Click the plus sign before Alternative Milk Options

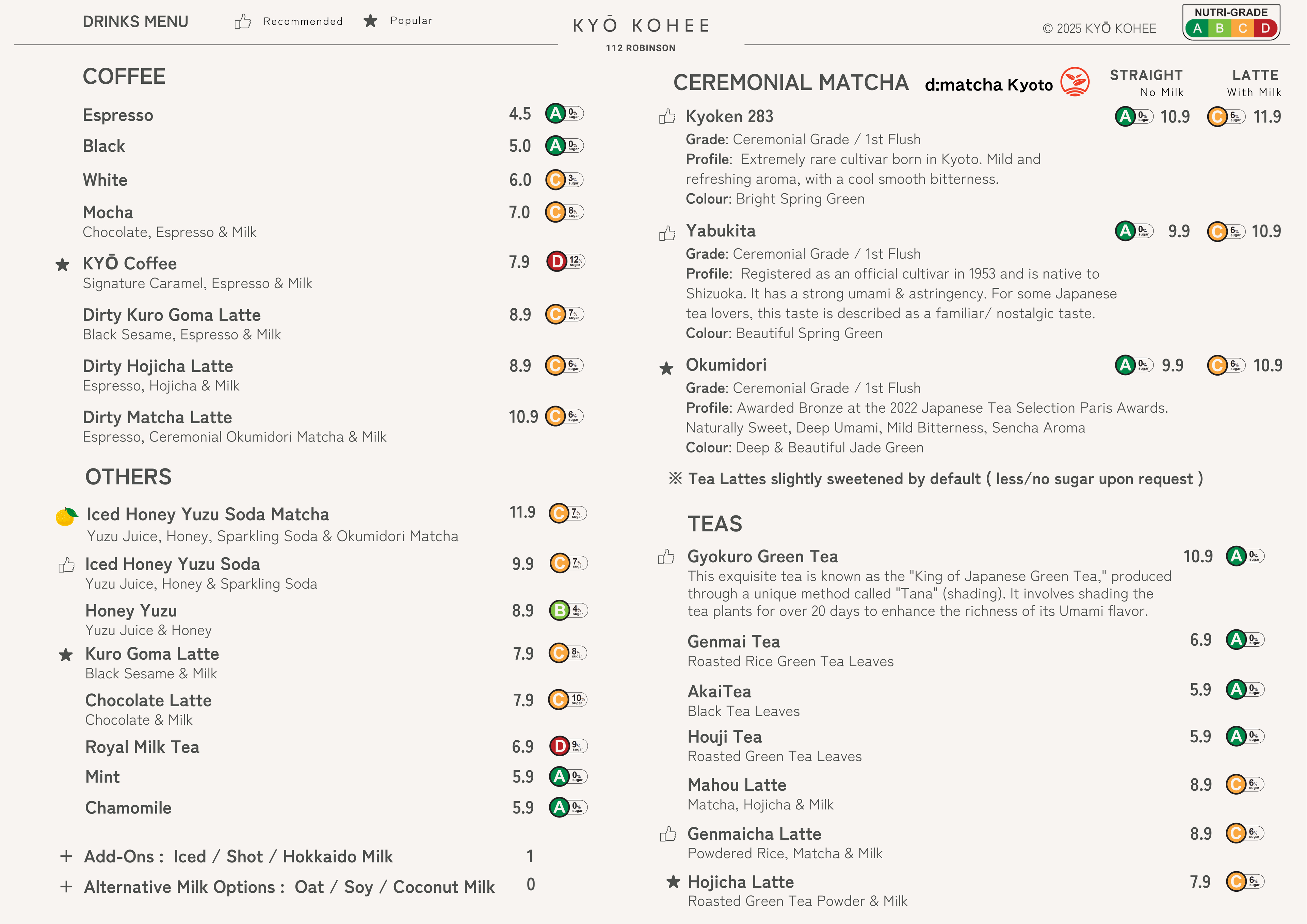66,887
